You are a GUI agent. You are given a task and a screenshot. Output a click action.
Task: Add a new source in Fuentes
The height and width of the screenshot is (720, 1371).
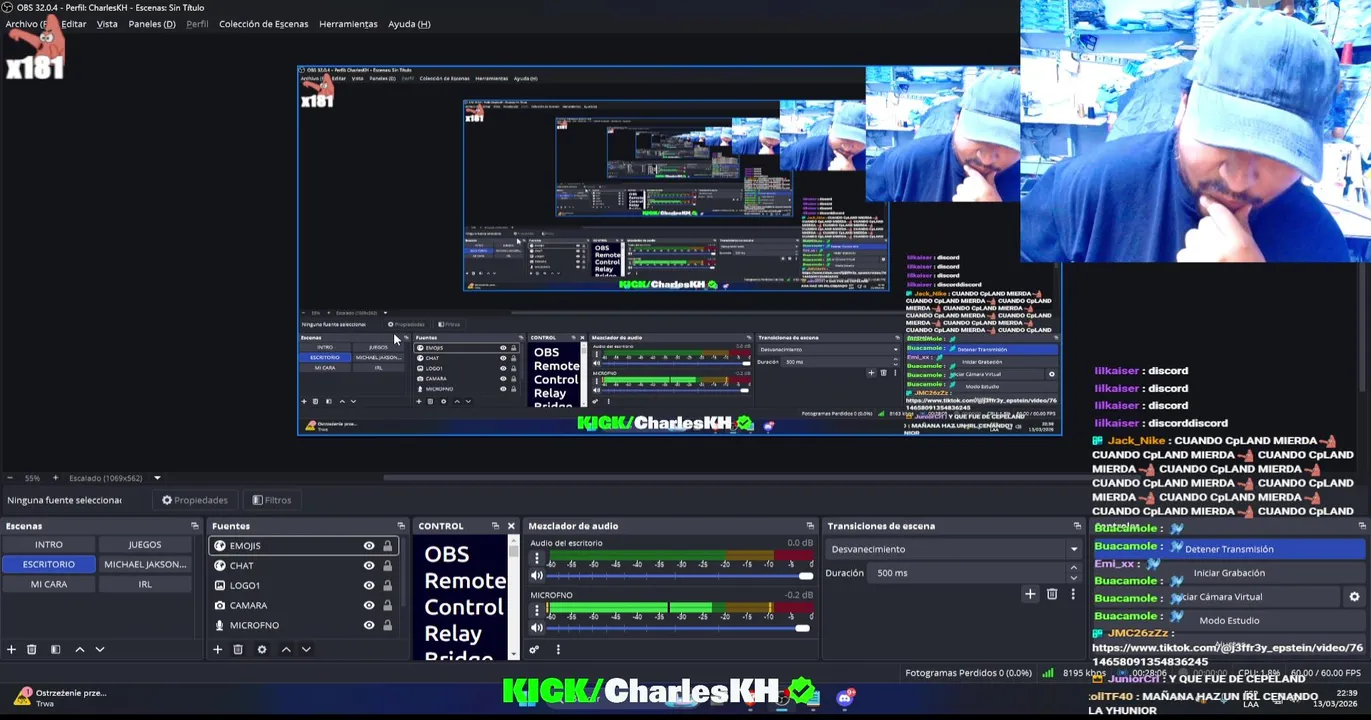[x=217, y=650]
